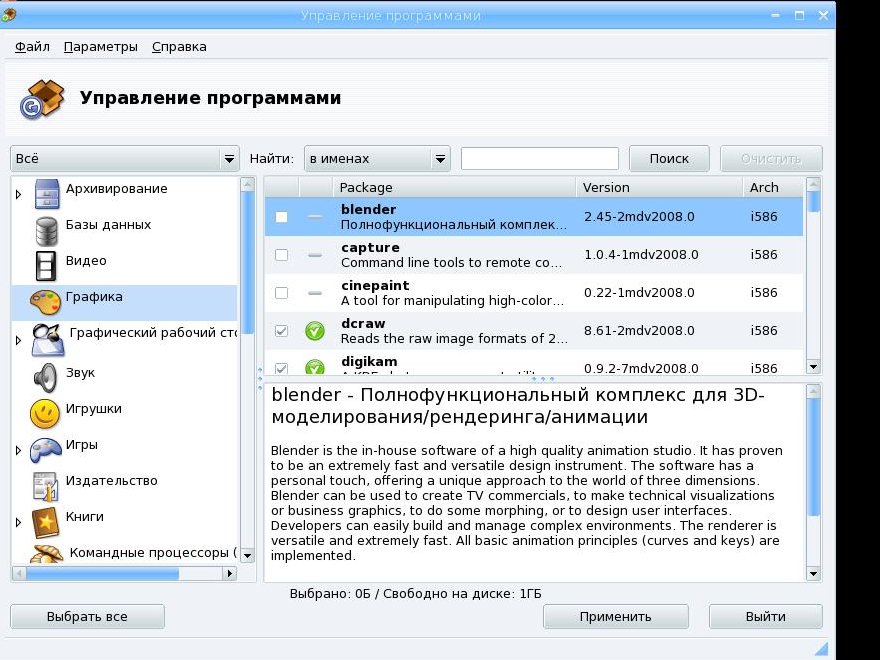Click the Очистить clear button
Image resolution: width=880 pixels, height=660 pixels.
771,159
